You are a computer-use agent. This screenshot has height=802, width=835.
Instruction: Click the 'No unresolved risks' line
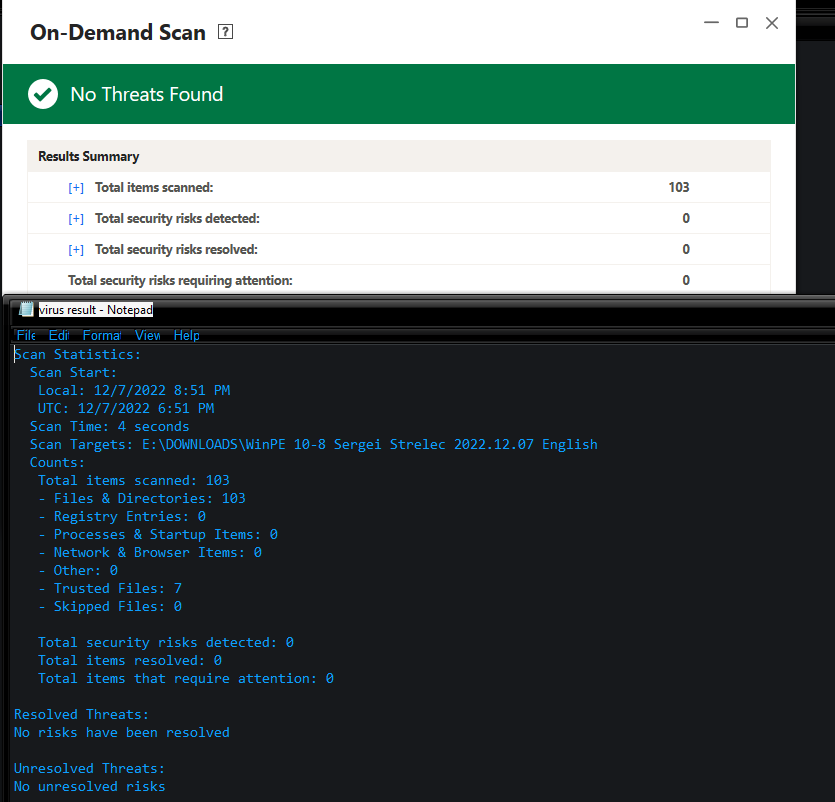(89, 787)
